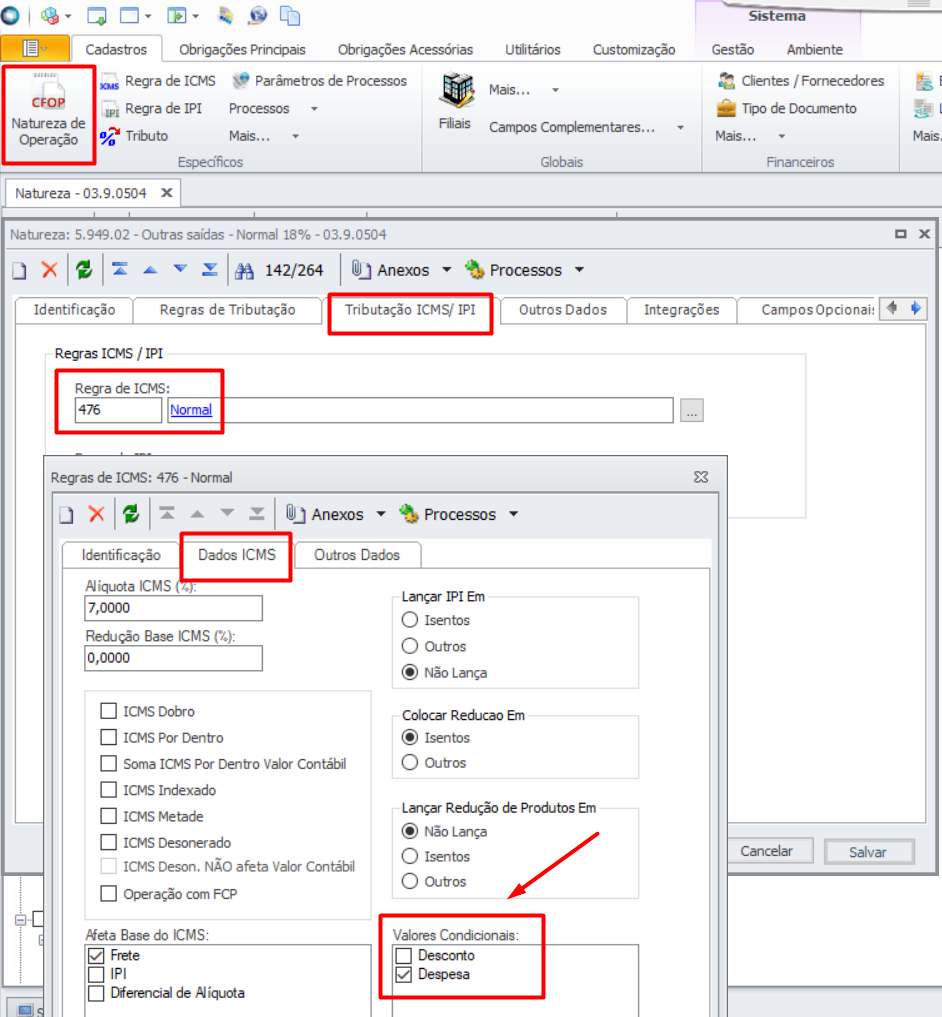
Task: Open the Tributo percent icon
Action: point(110,136)
